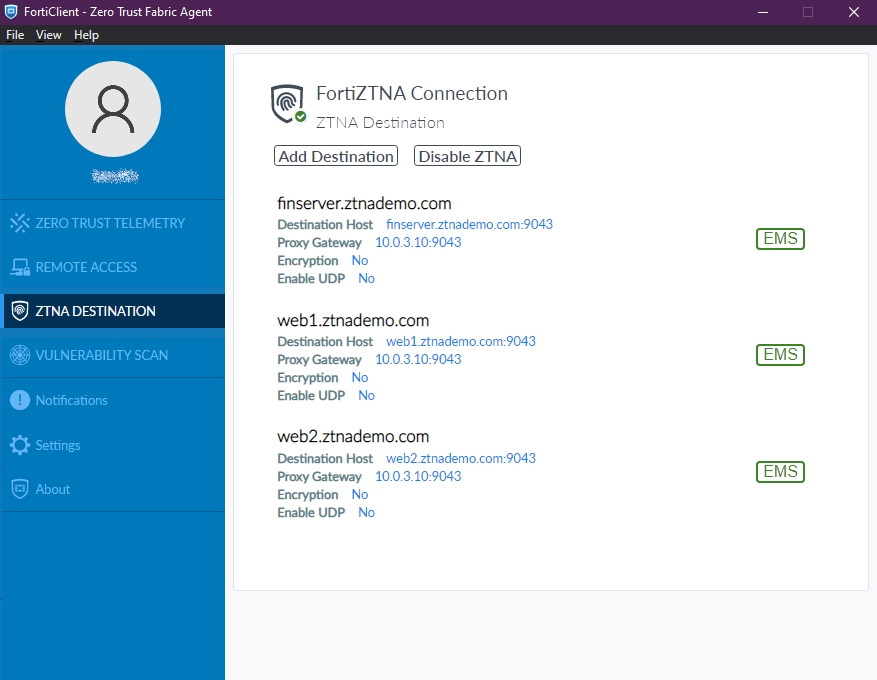Click the About shield icon
Viewport: 877px width, 680px height.
20,489
